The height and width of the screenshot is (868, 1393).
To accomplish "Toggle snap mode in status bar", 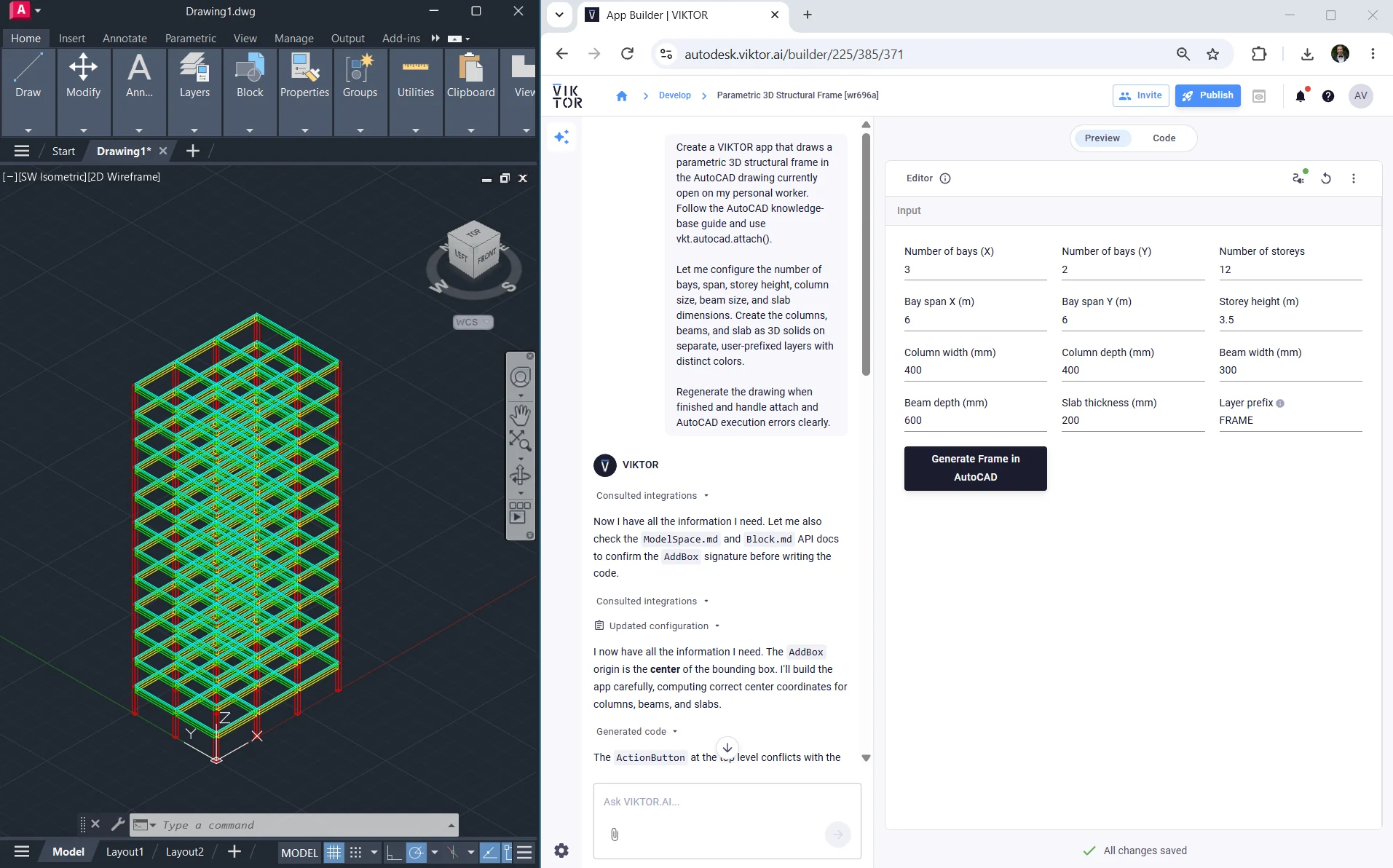I will click(x=356, y=852).
